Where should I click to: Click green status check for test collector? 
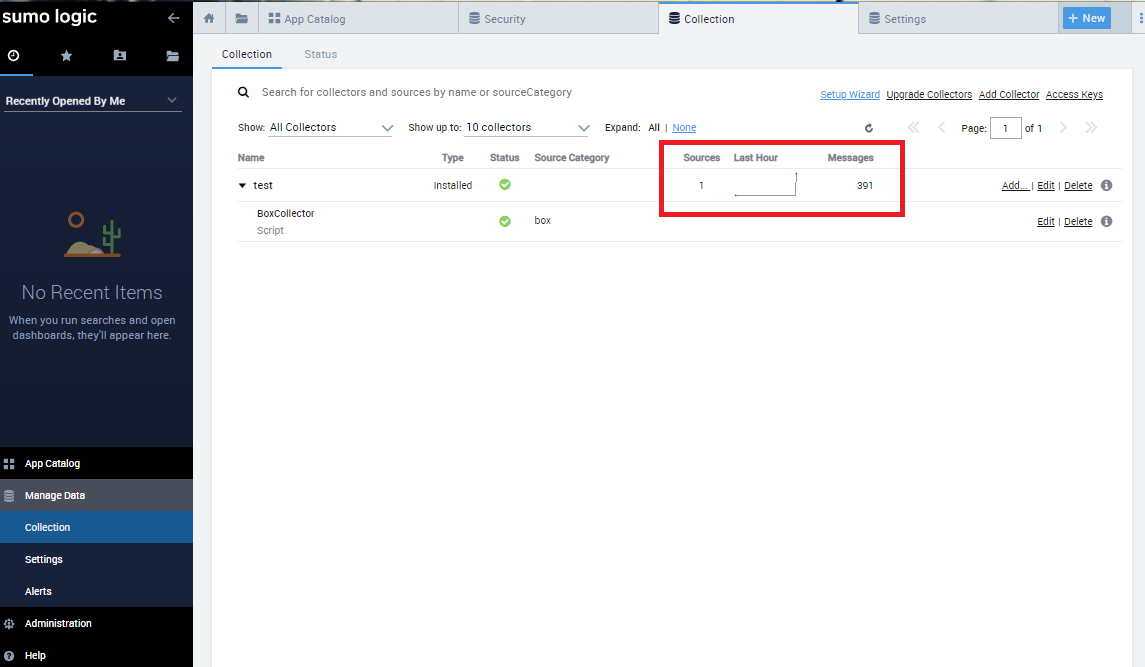[505, 184]
